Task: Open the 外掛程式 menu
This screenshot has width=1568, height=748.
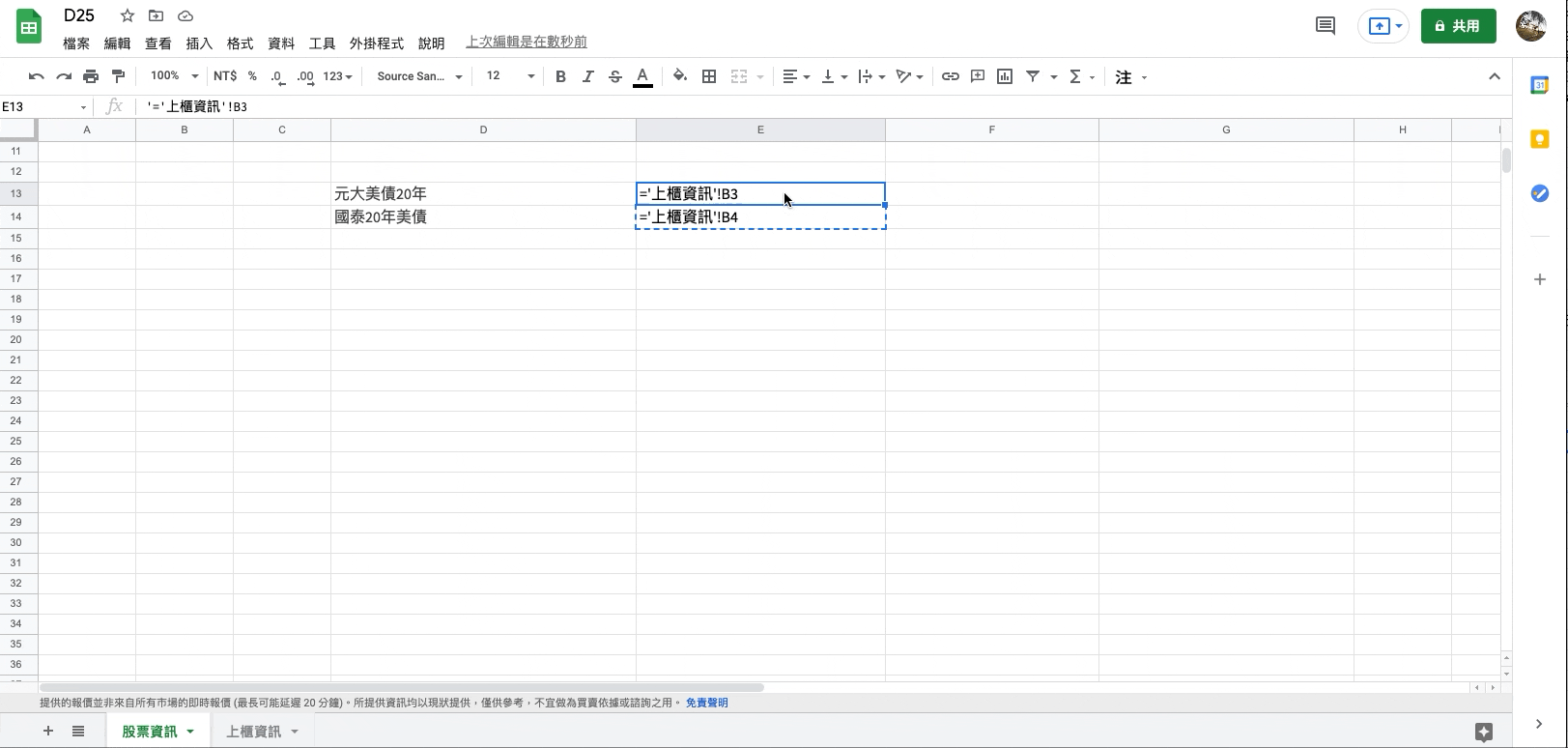Action: [x=377, y=43]
